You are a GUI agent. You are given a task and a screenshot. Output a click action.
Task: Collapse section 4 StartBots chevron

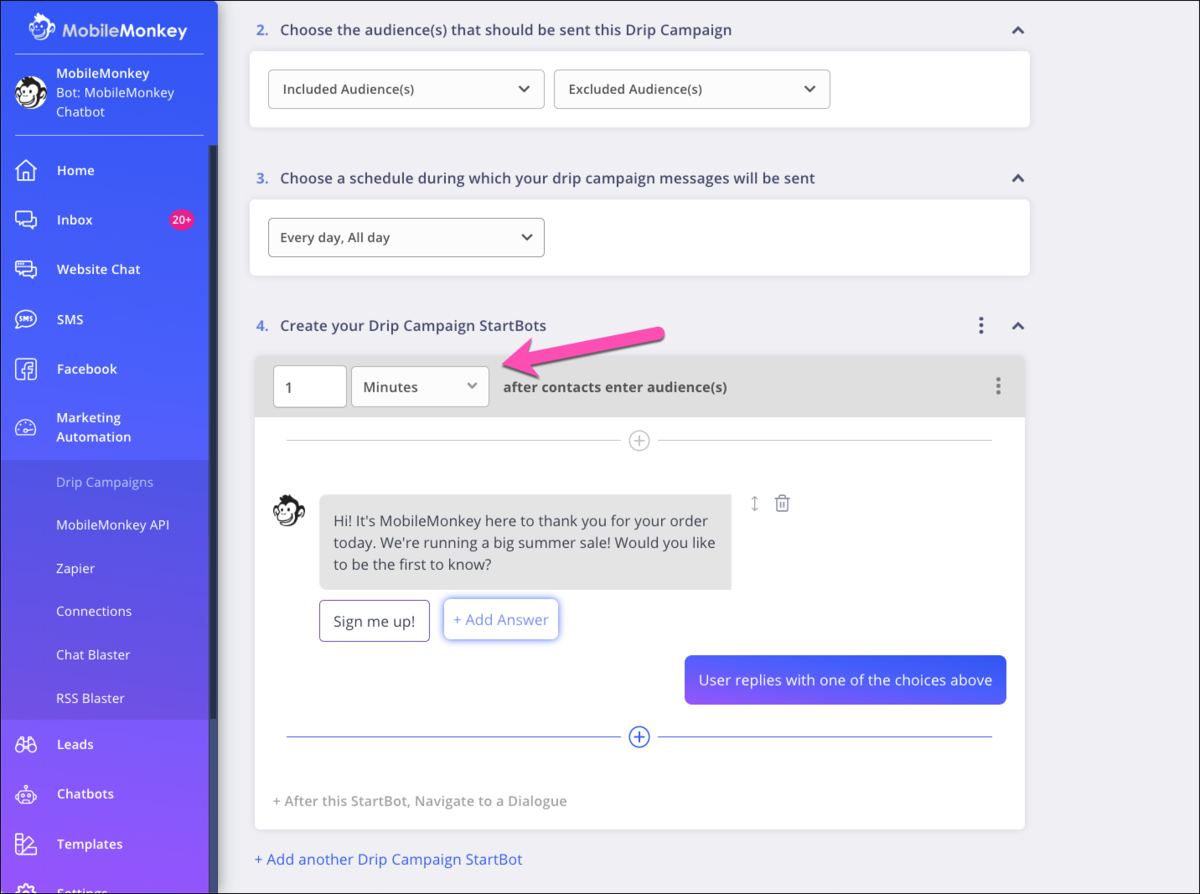click(x=1018, y=326)
